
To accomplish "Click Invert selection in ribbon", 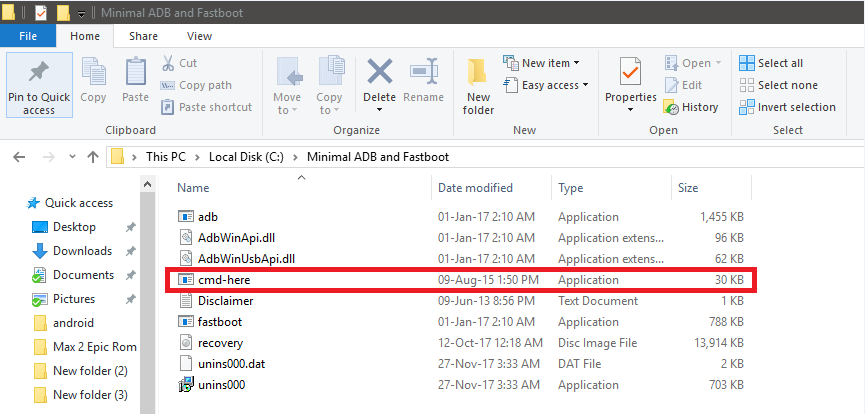I will (788, 107).
